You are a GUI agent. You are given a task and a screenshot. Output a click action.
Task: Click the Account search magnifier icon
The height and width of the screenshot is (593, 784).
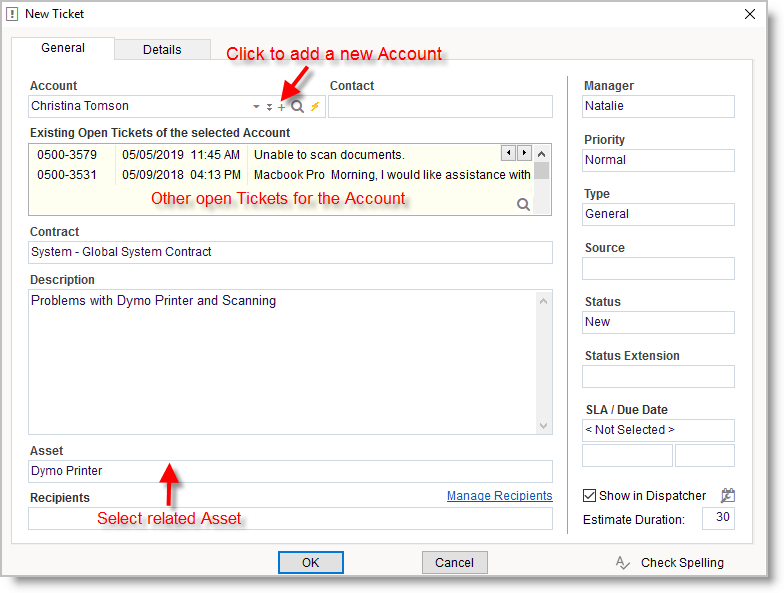297,107
